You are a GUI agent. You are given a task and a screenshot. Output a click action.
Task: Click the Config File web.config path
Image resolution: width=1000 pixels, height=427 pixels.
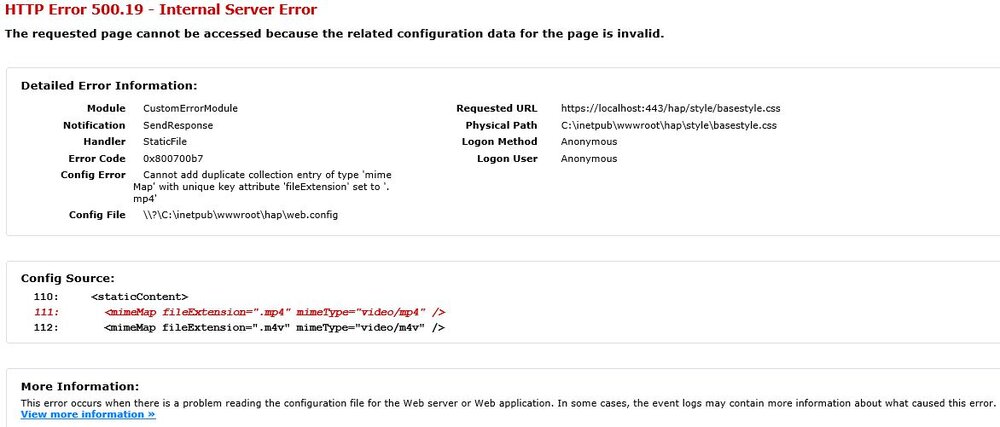tap(240, 215)
